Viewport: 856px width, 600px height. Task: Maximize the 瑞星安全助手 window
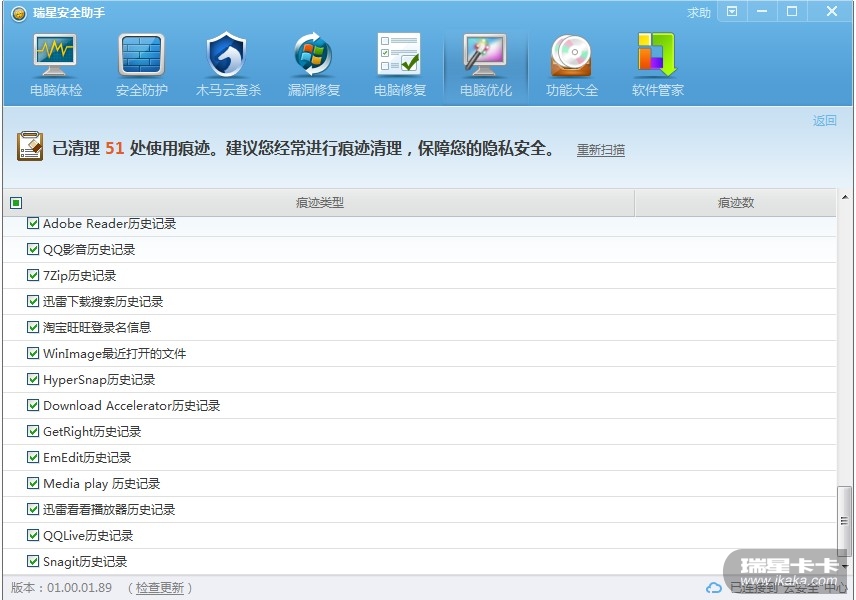tap(792, 11)
